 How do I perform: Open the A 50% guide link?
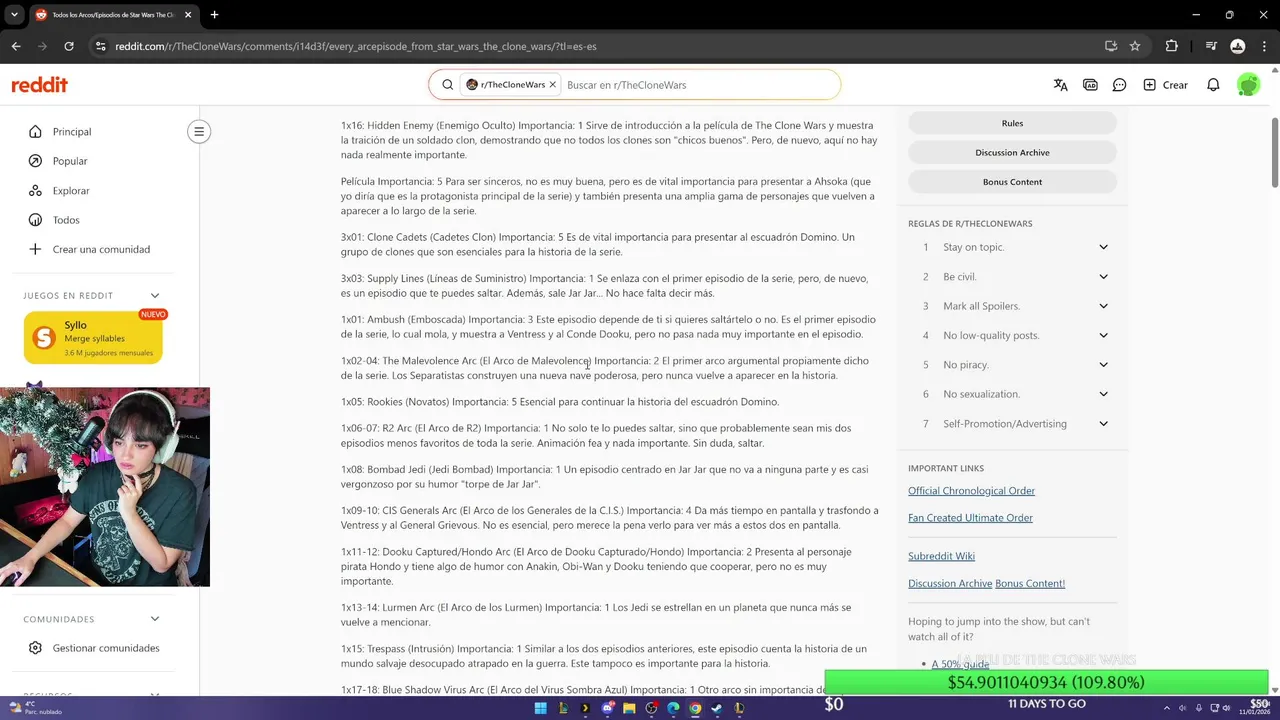coord(960,664)
